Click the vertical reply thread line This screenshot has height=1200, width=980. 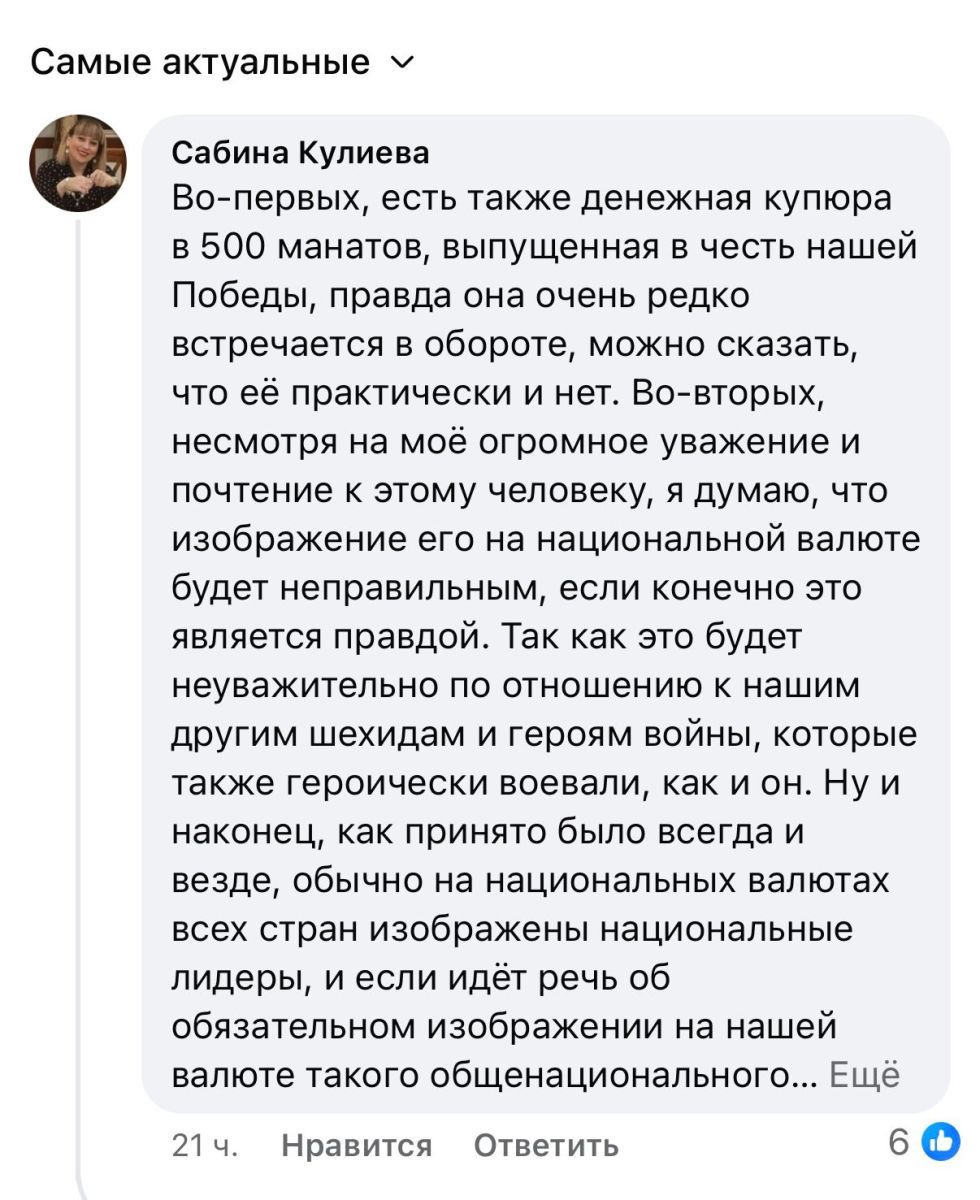coord(78,700)
